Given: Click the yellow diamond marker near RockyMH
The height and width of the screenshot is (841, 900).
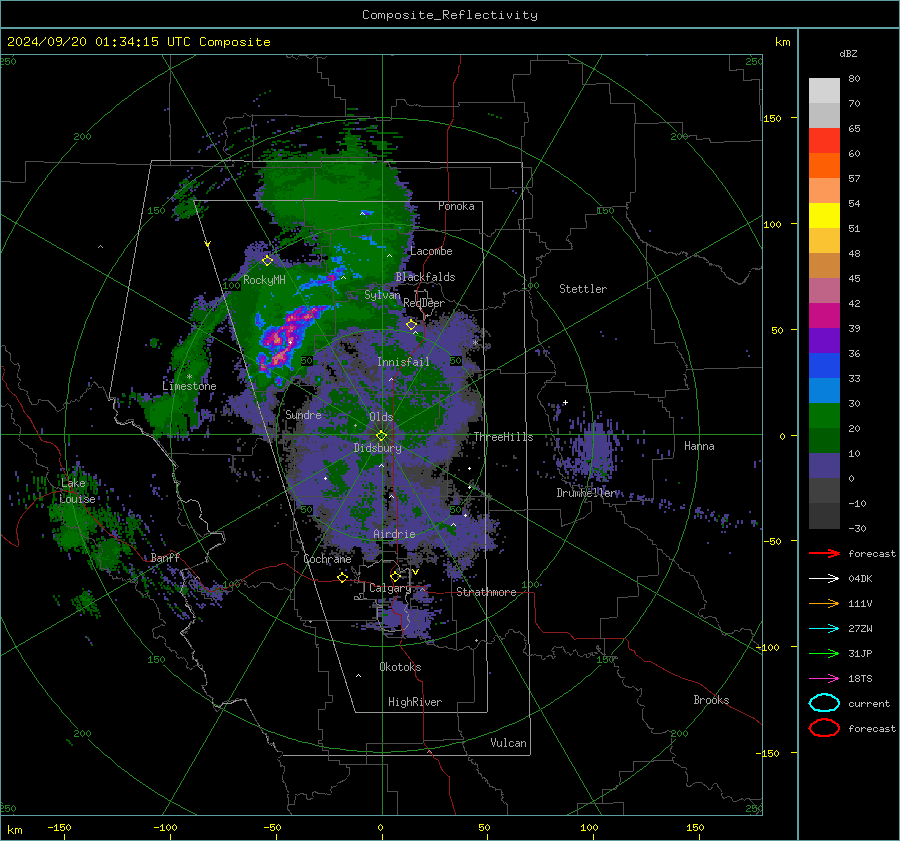Looking at the screenshot, I should (267, 261).
